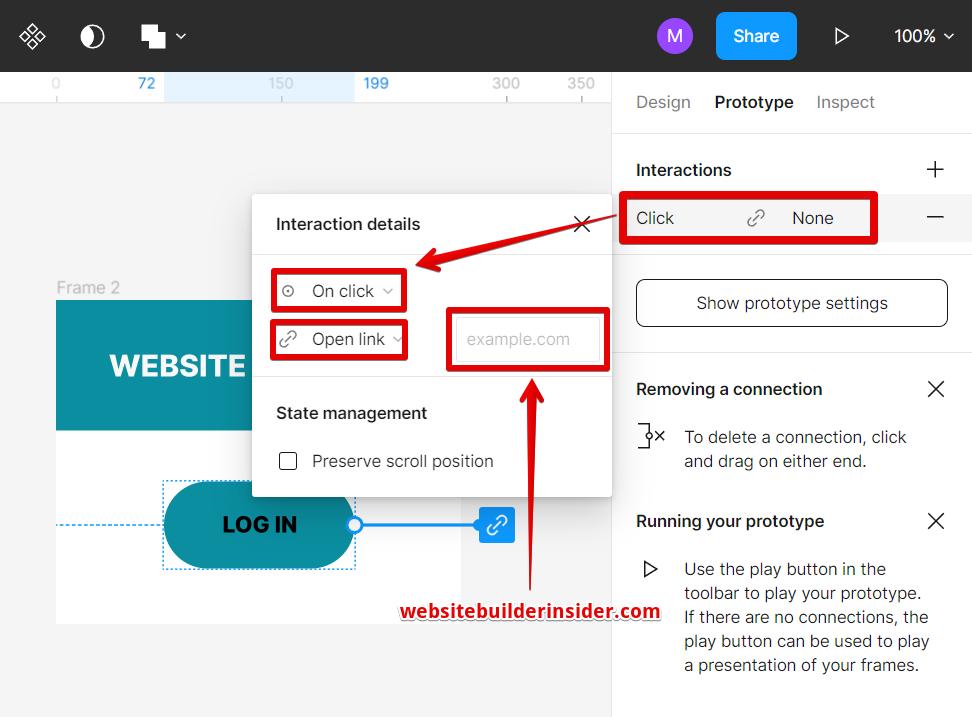Image resolution: width=972 pixels, height=717 pixels.
Task: Dismiss the Removing a connection tip
Action: [x=936, y=389]
